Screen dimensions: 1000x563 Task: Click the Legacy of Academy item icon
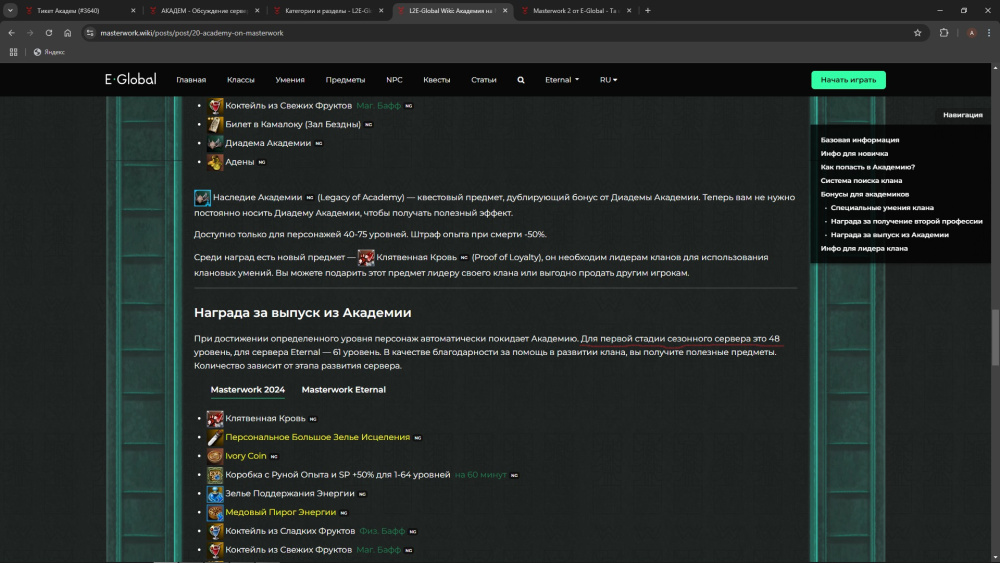point(202,198)
